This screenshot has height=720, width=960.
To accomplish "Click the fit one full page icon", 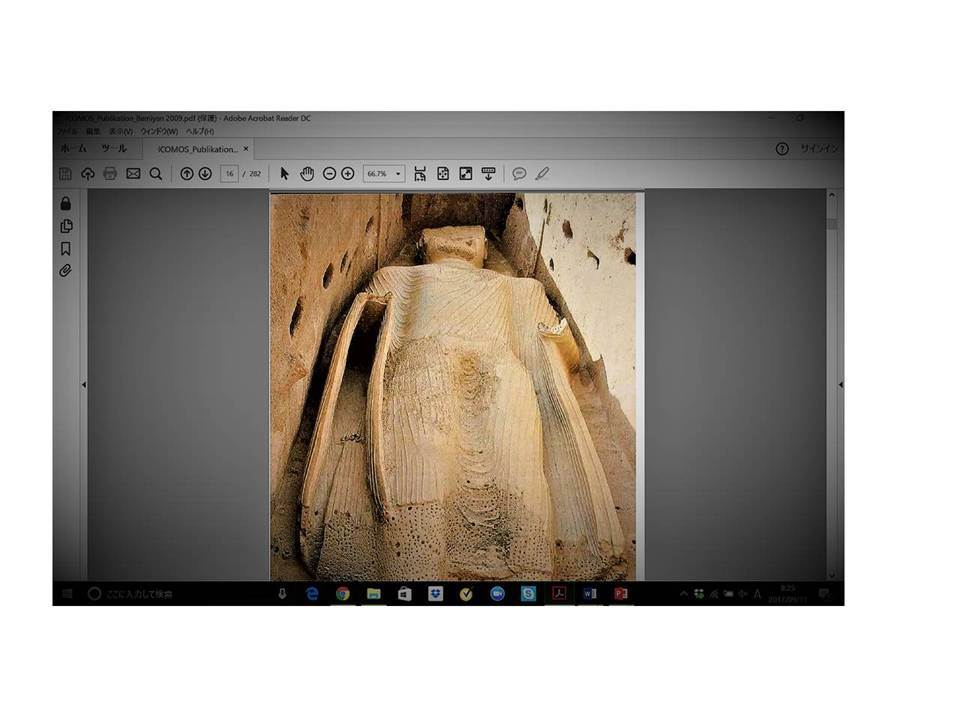I will [443, 174].
